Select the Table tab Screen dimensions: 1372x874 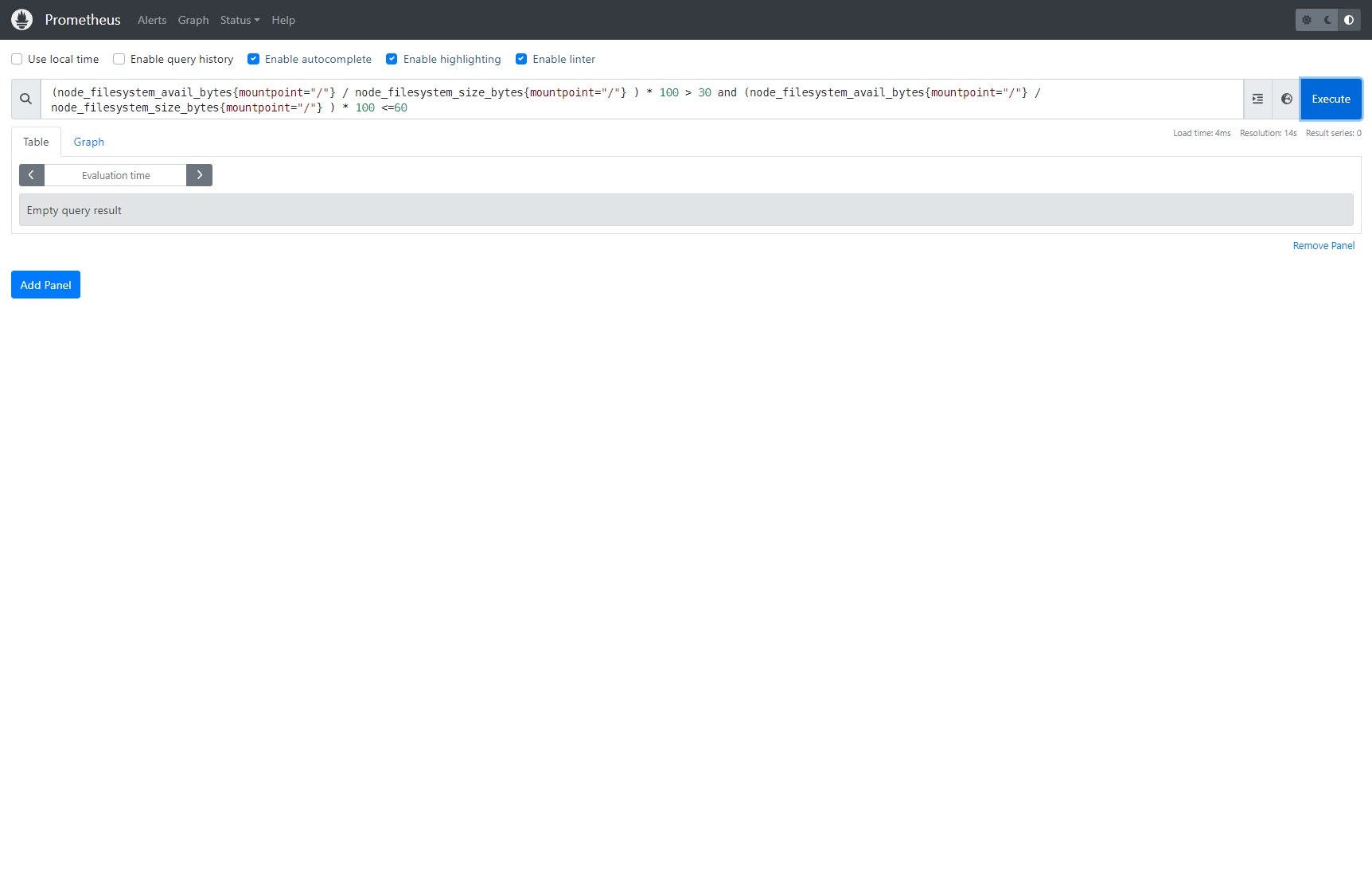pos(36,142)
